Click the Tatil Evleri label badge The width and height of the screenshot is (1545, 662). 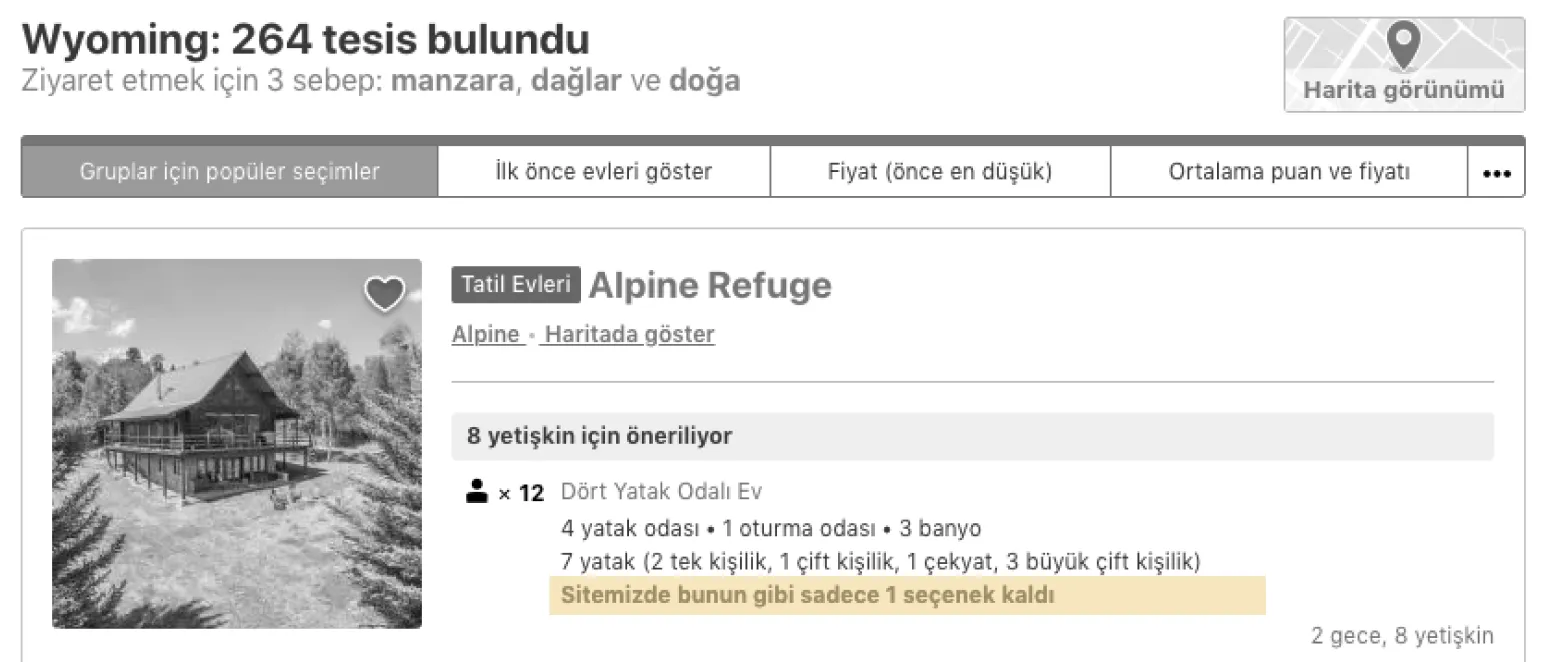pos(515,284)
